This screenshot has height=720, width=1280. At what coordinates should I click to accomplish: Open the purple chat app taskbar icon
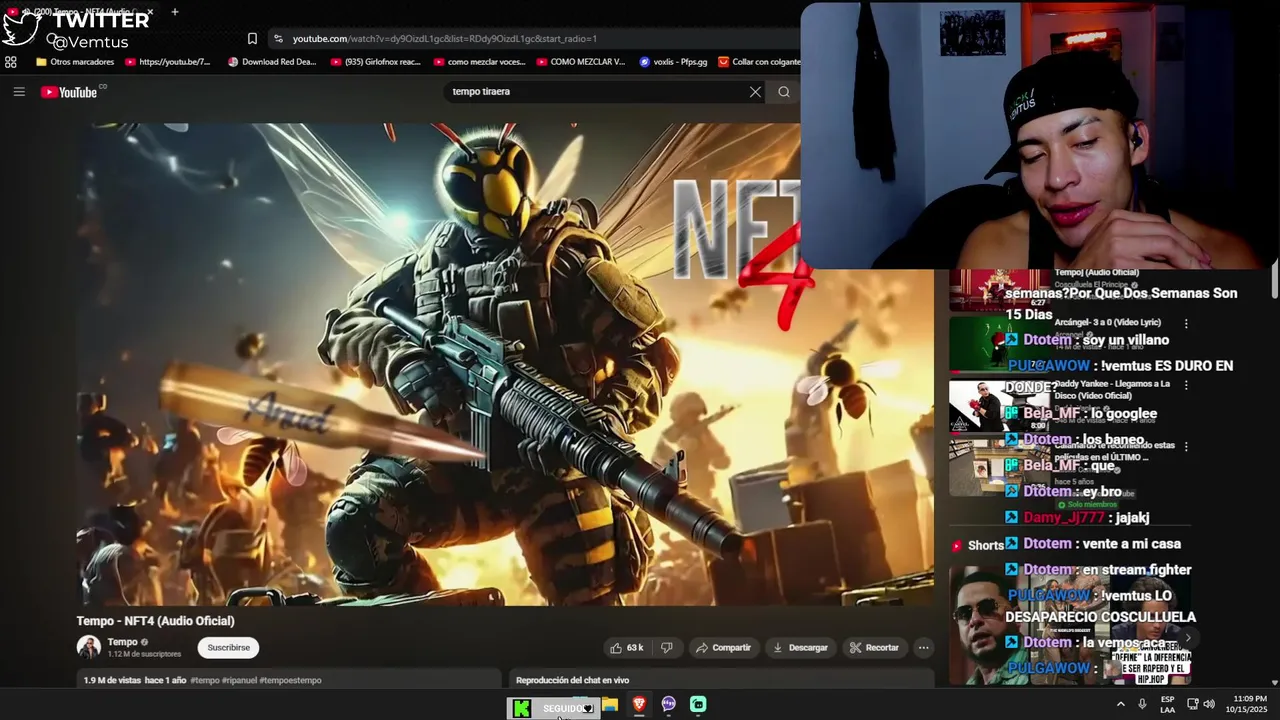click(669, 705)
